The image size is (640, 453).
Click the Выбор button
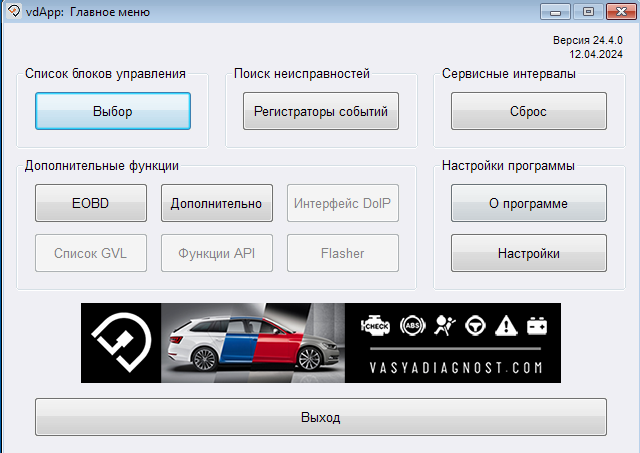(113, 111)
